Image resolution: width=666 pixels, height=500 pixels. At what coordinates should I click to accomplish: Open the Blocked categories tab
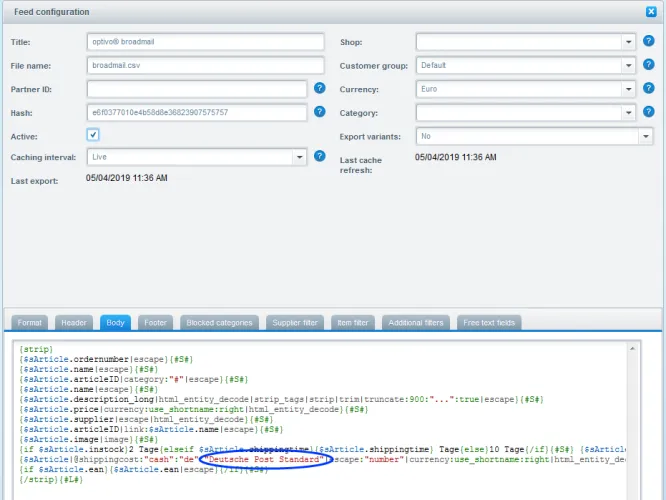[219, 323]
